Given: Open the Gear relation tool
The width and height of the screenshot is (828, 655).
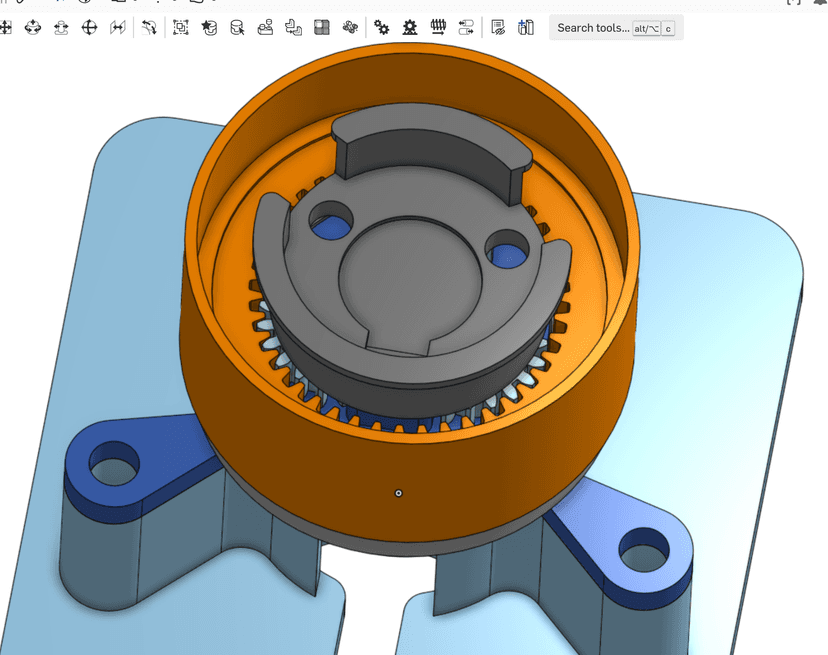Looking at the screenshot, I should pos(381,28).
